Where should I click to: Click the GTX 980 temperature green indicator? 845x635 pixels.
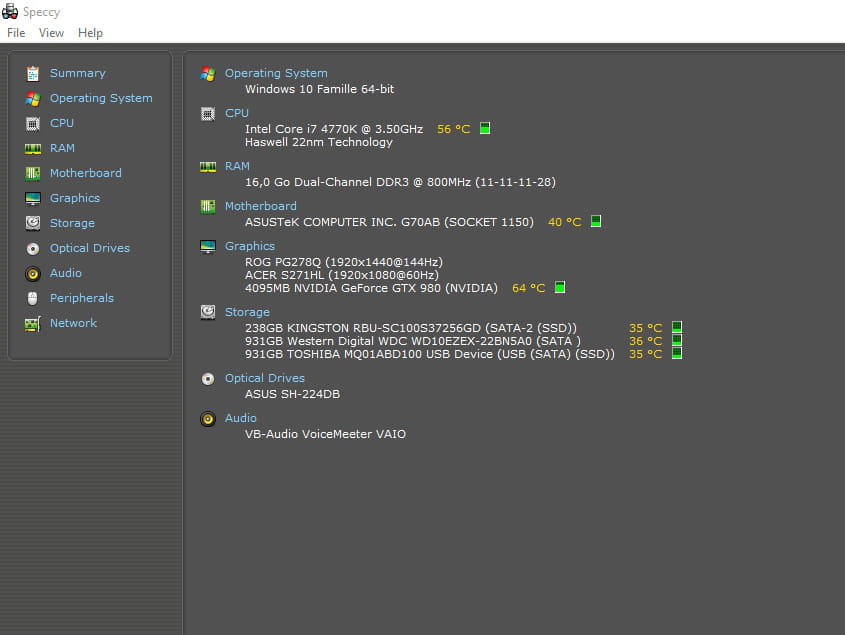coord(560,287)
